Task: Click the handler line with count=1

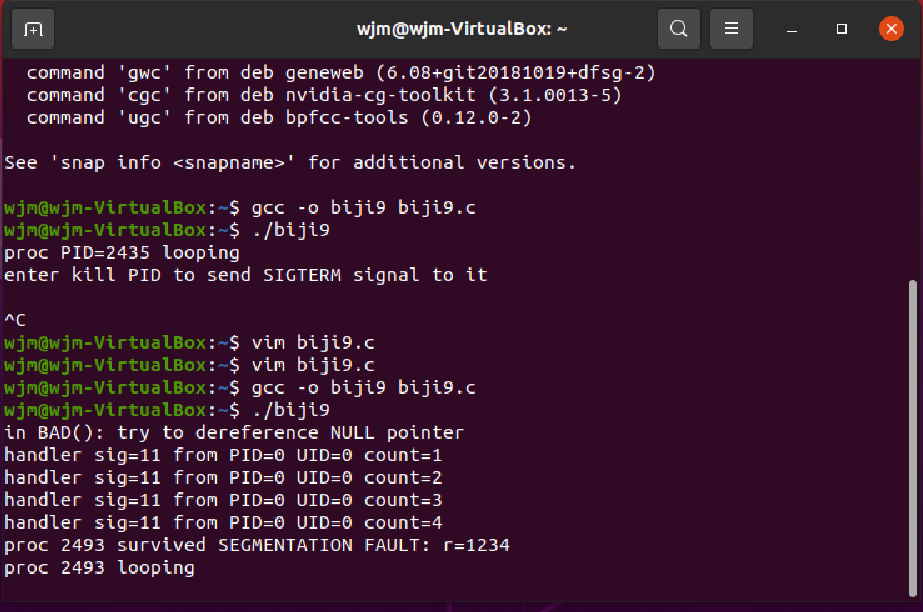Action: [223, 455]
